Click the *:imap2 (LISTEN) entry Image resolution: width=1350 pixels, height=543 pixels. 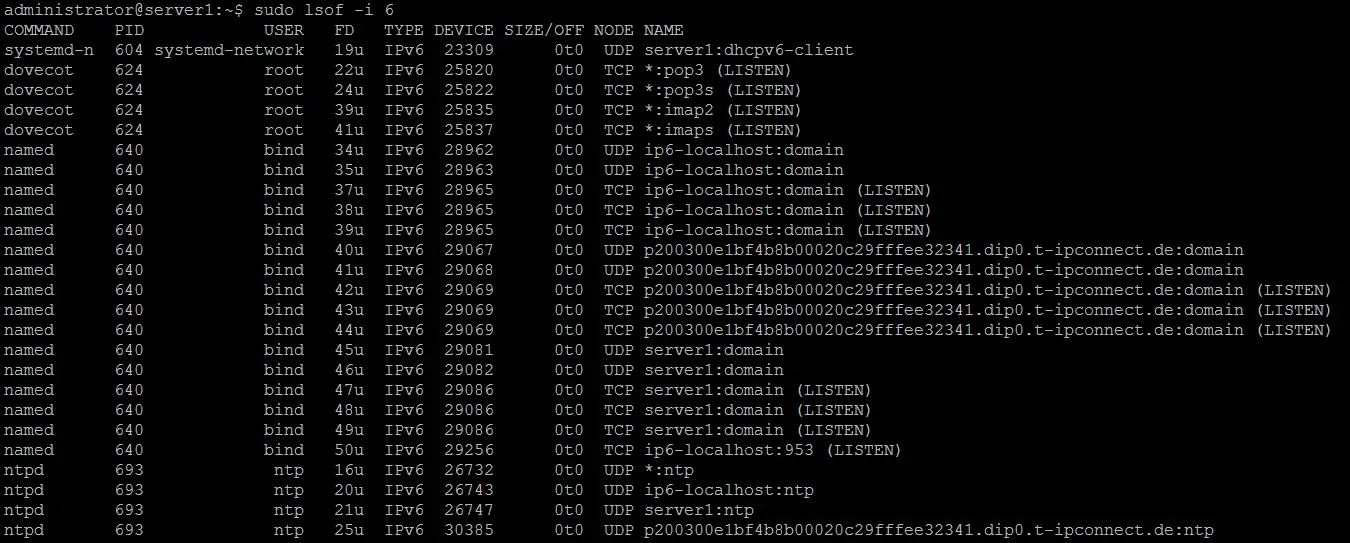coord(723,110)
